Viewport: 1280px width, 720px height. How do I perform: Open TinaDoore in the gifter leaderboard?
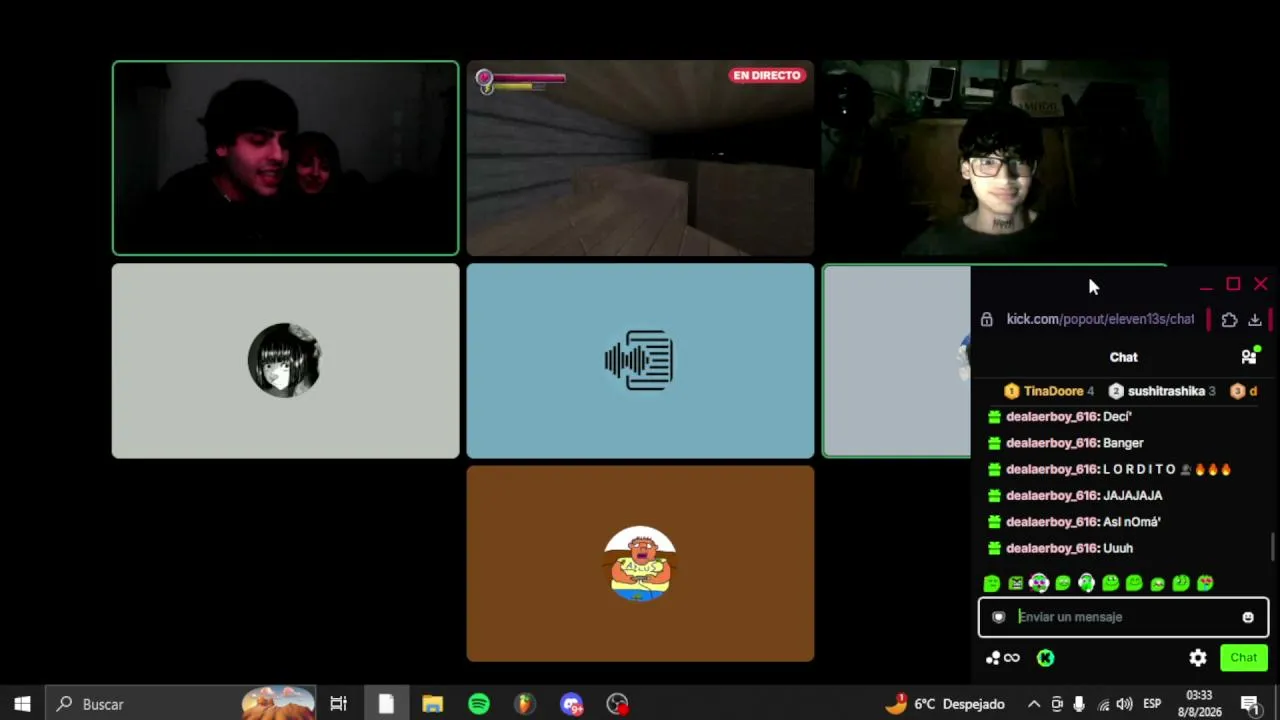(1049, 391)
